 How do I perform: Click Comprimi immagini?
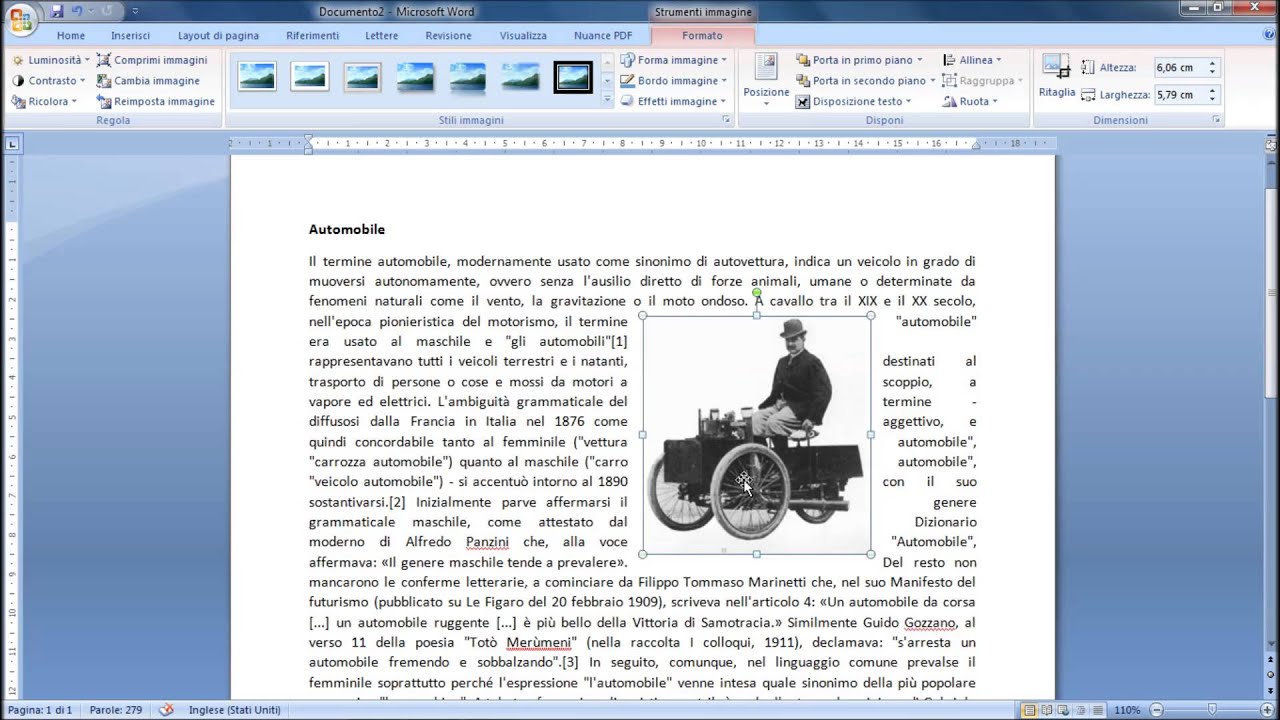pyautogui.click(x=152, y=60)
